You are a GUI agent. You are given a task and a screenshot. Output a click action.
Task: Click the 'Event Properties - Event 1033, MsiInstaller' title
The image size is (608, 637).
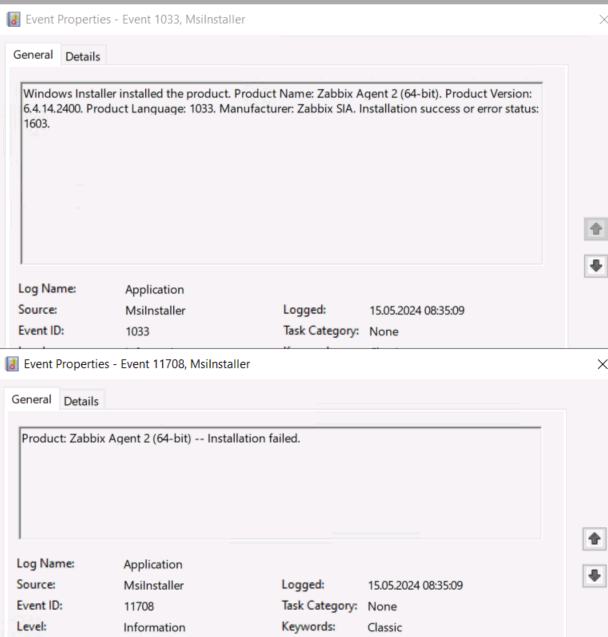pyautogui.click(x=135, y=20)
